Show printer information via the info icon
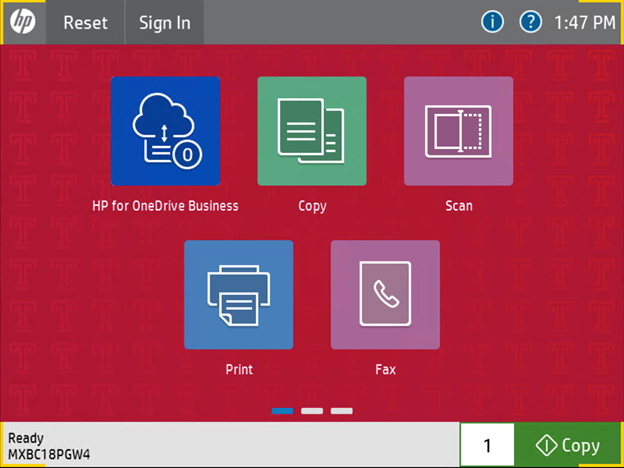The width and height of the screenshot is (624, 468). 492,22
